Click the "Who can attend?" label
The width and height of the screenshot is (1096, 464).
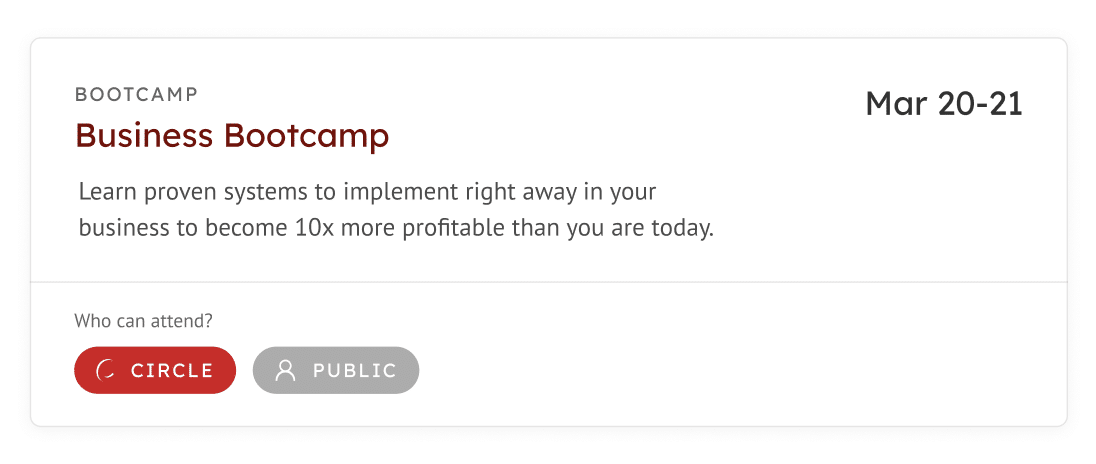tap(143, 321)
